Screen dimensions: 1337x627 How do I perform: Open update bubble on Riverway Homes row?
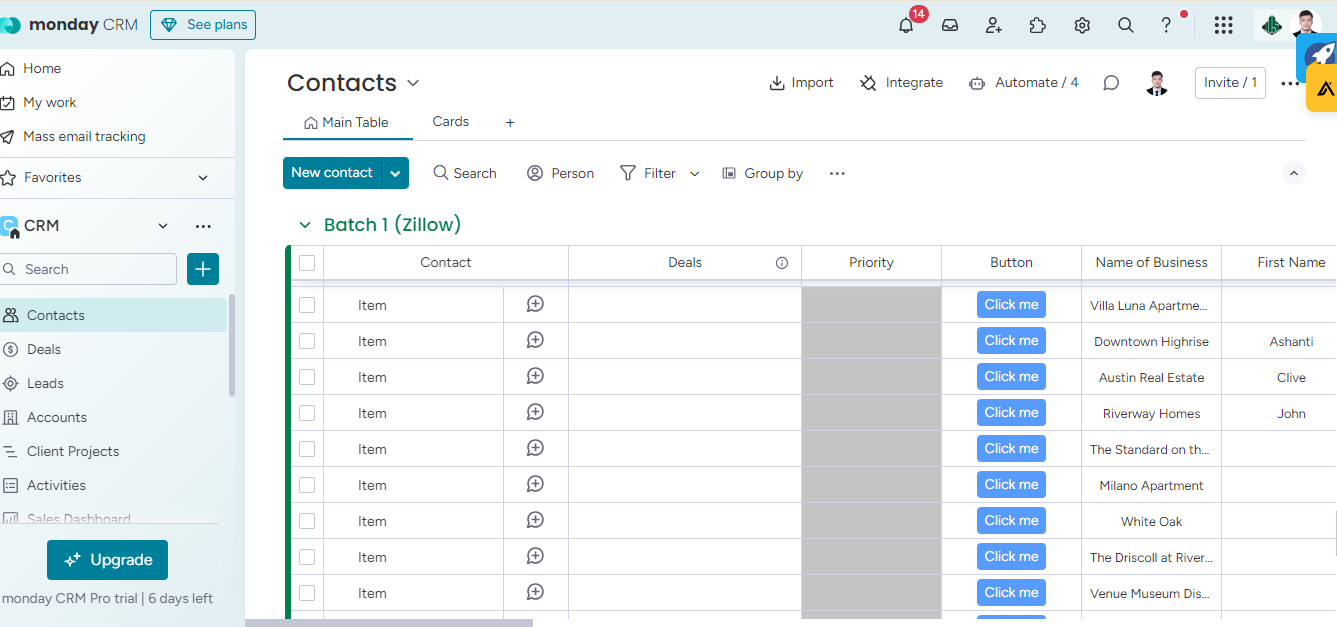[x=535, y=412]
